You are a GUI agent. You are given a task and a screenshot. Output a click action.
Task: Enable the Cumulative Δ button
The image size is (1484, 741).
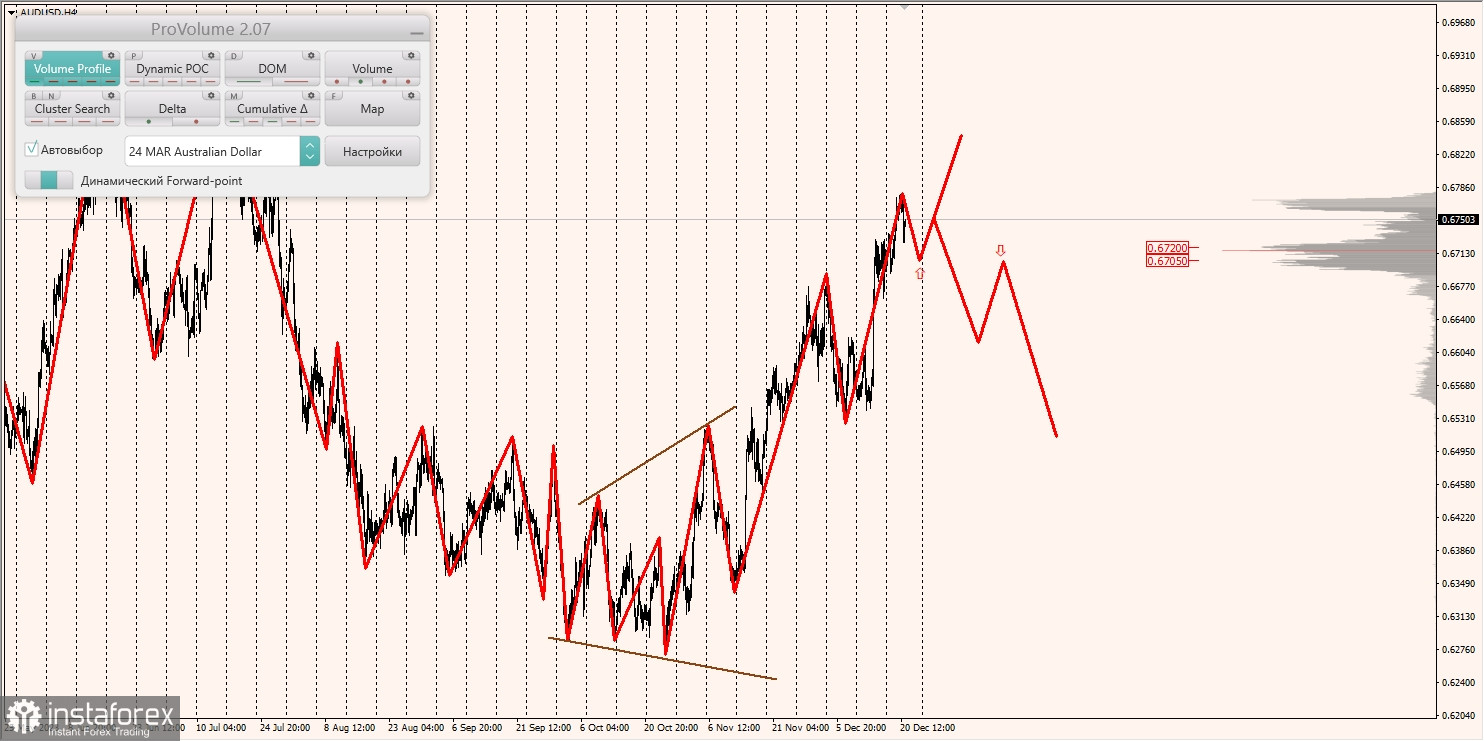pyautogui.click(x=272, y=109)
